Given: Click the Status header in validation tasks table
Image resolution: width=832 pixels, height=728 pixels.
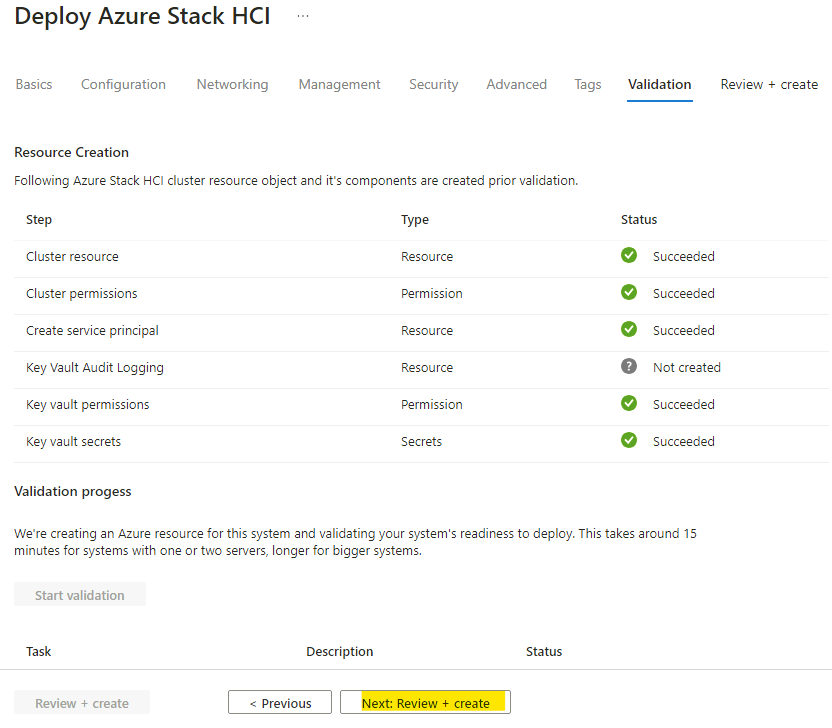Looking at the screenshot, I should [x=544, y=652].
